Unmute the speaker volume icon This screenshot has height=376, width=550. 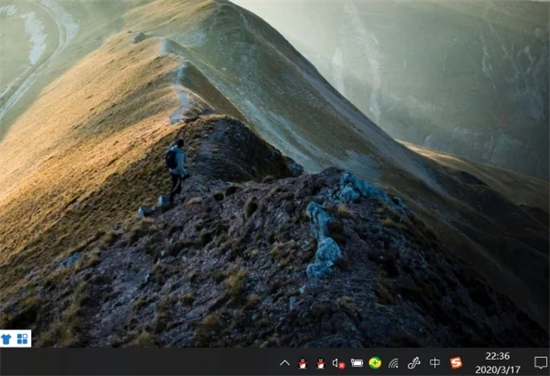pos(338,363)
